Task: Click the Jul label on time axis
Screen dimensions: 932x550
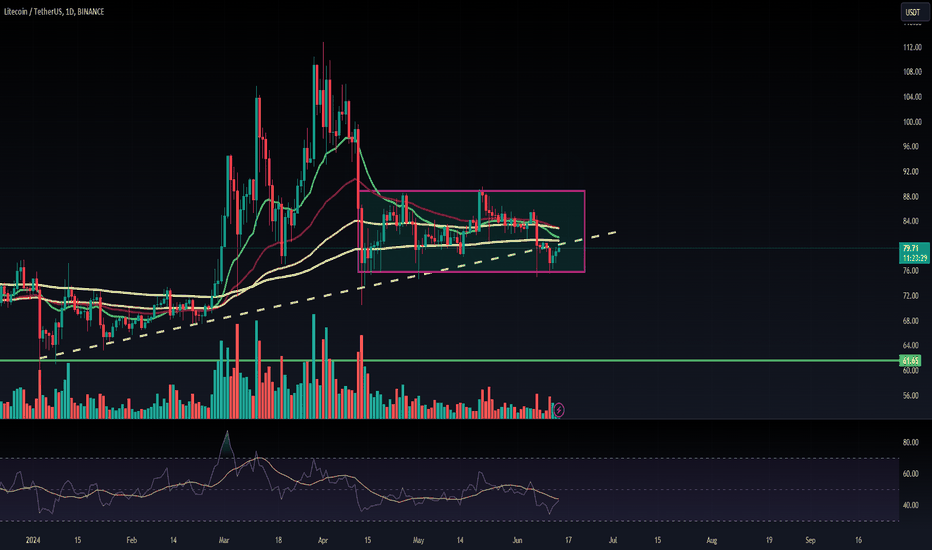Action: pos(613,540)
